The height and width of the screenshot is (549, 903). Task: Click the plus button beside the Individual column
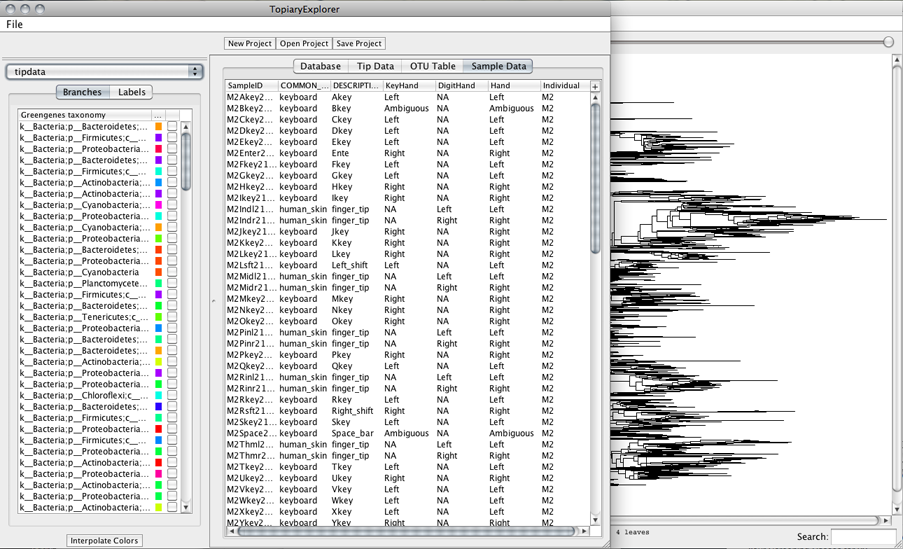[x=595, y=86]
